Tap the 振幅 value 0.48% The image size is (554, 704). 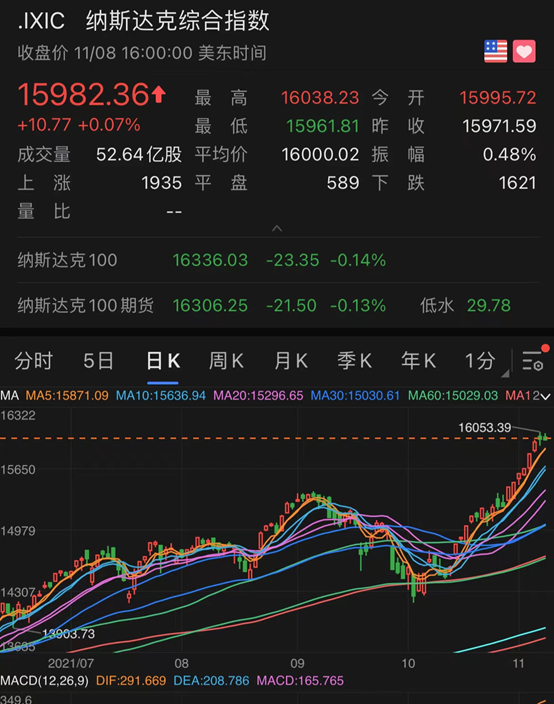click(510, 155)
